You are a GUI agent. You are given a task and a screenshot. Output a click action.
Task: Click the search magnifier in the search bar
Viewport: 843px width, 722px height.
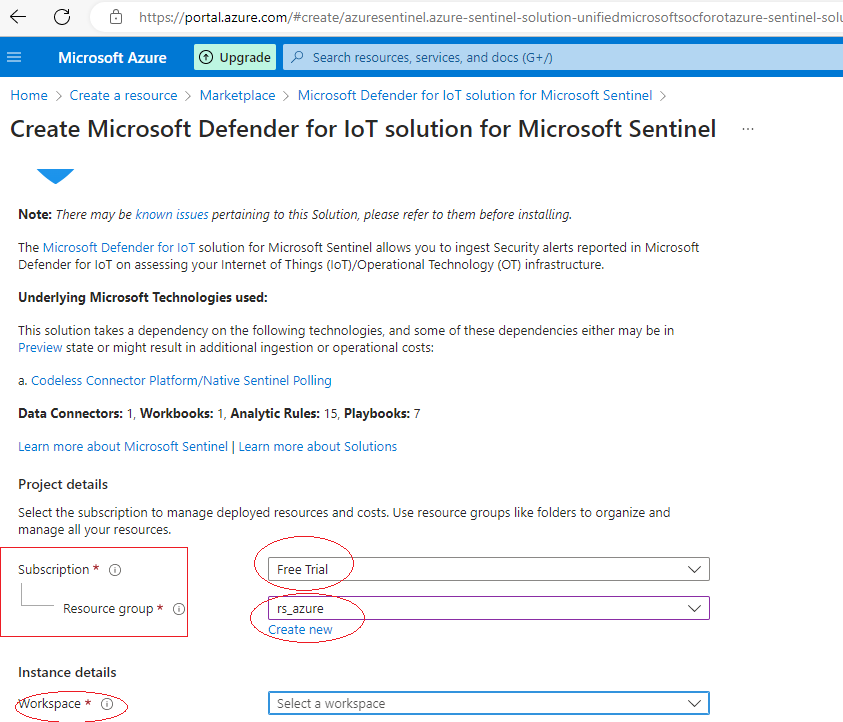point(296,57)
